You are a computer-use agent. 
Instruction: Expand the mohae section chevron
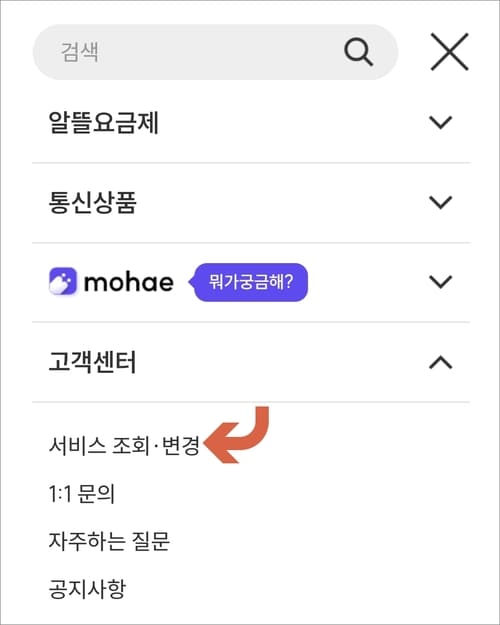click(441, 282)
